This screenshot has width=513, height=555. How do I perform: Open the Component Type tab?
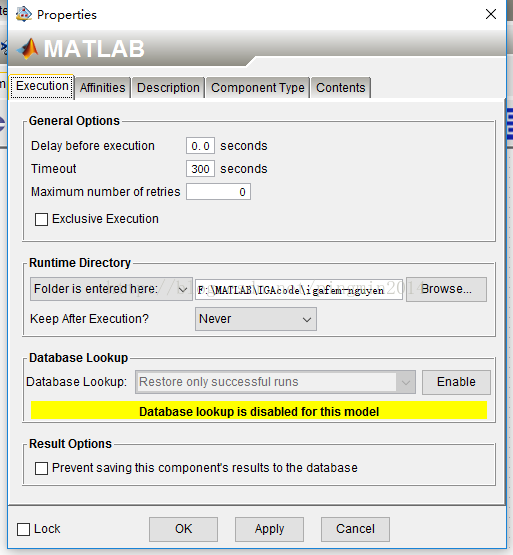[257, 87]
